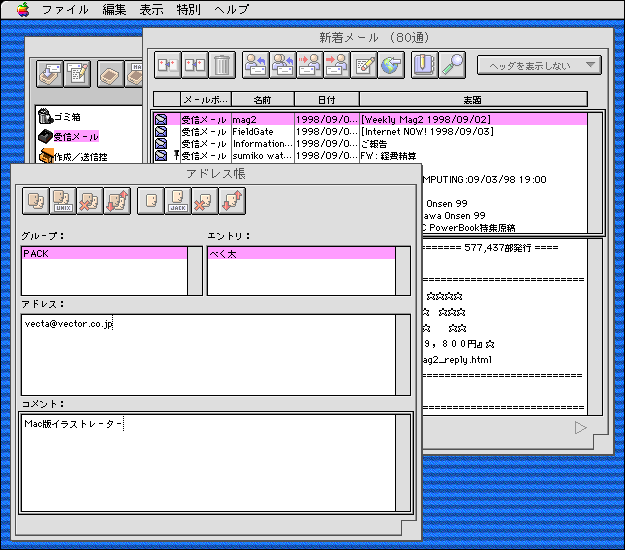Click envelope icon on the FieldGate row
Viewport: 625px width, 550px height.
pos(161,132)
